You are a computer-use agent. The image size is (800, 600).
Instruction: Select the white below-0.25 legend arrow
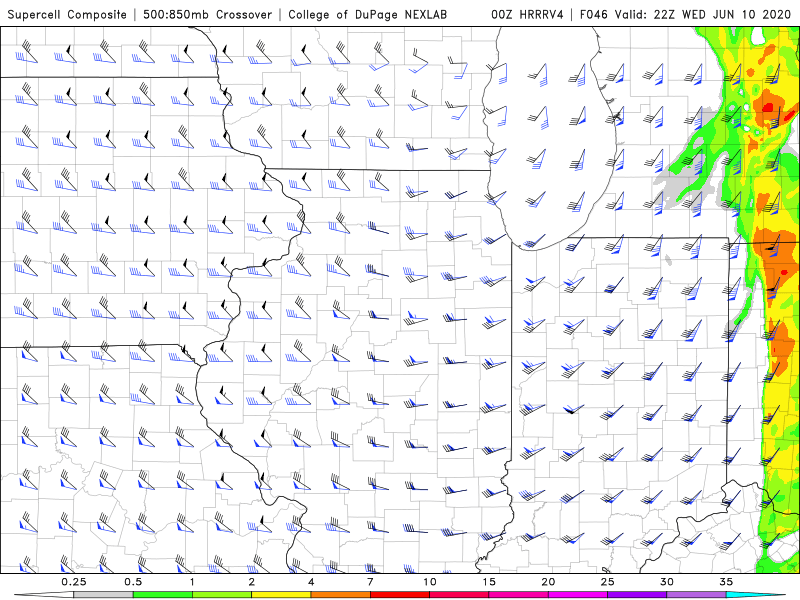click(x=44, y=595)
